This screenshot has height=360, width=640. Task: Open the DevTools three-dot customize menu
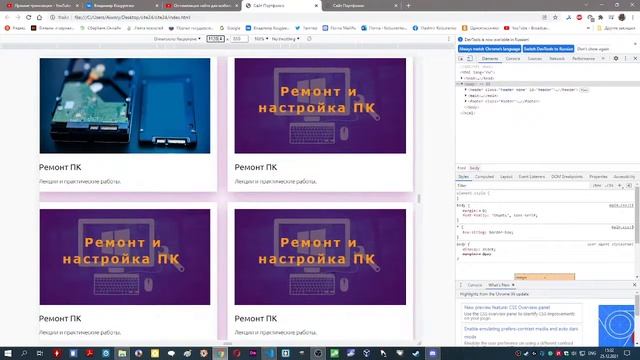pyautogui.click(x=626, y=59)
